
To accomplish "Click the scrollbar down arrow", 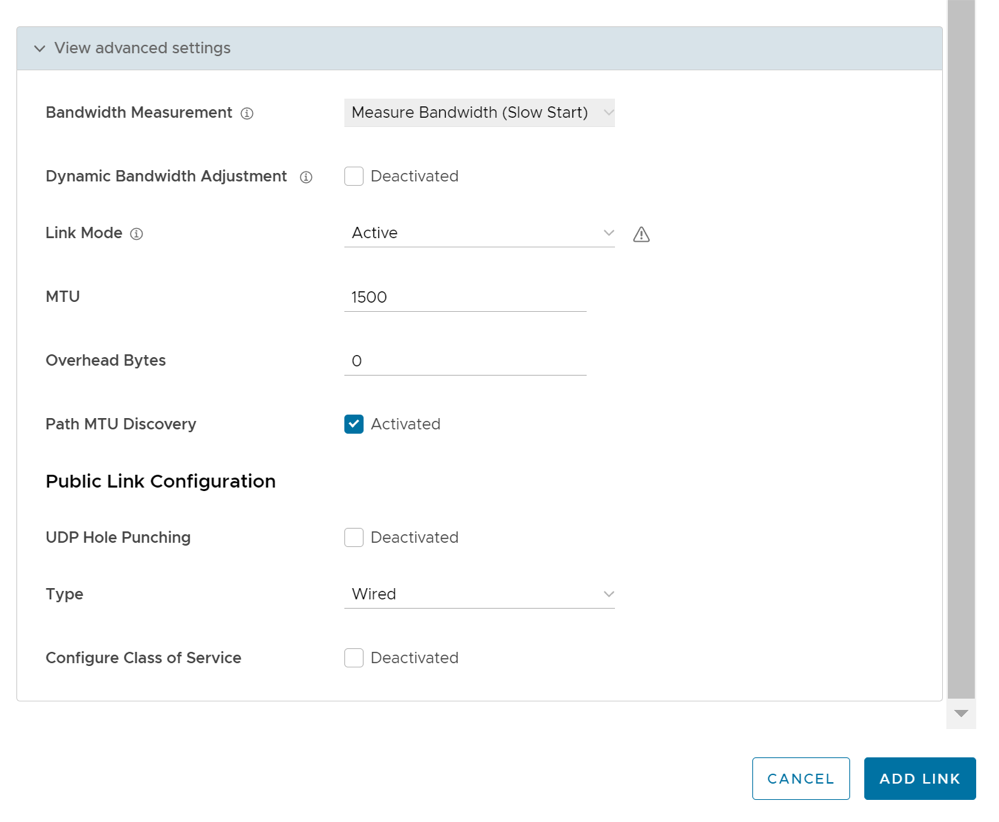I will click(961, 714).
